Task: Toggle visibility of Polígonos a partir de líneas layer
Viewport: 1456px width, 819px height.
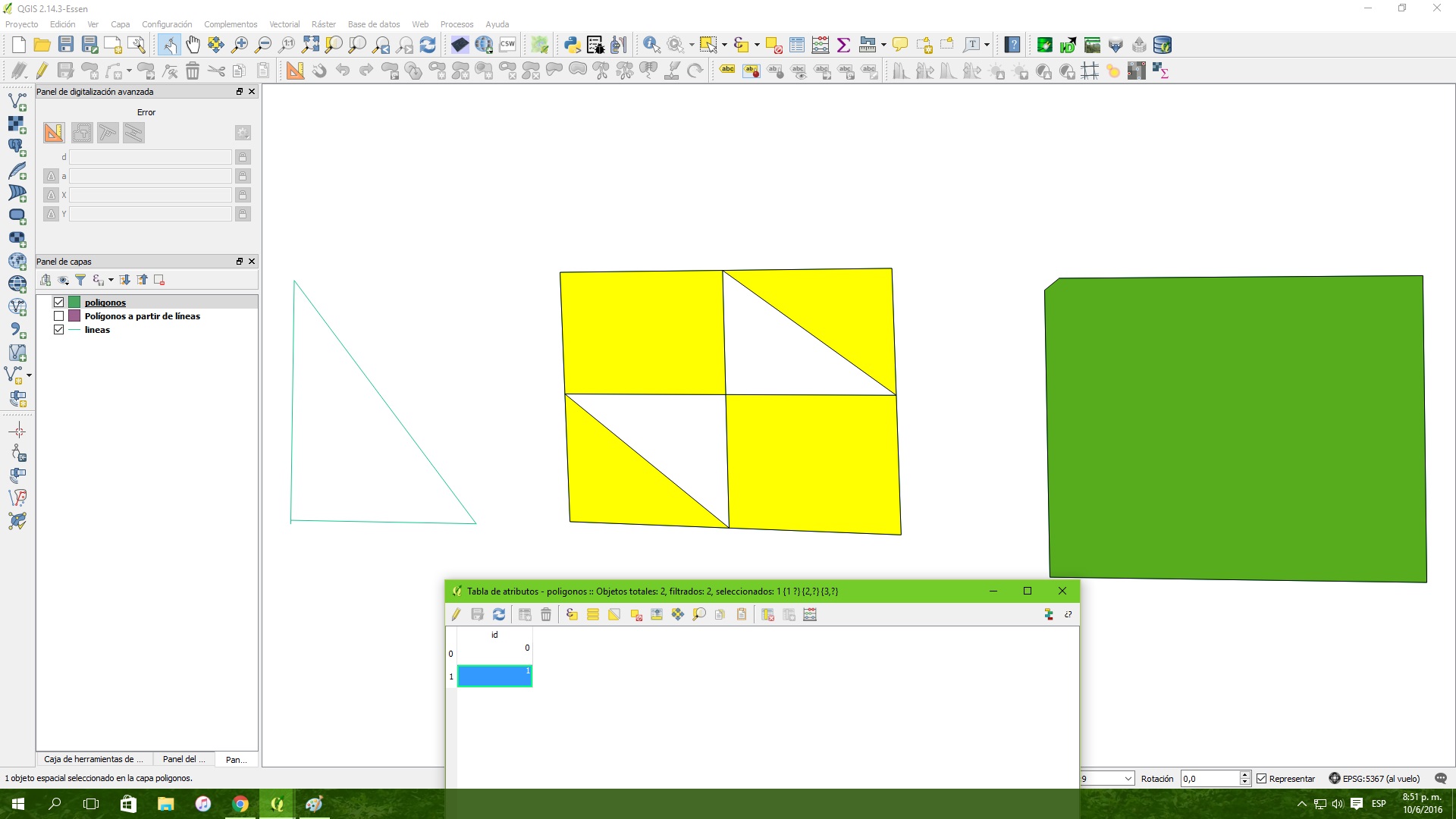Action: click(58, 316)
